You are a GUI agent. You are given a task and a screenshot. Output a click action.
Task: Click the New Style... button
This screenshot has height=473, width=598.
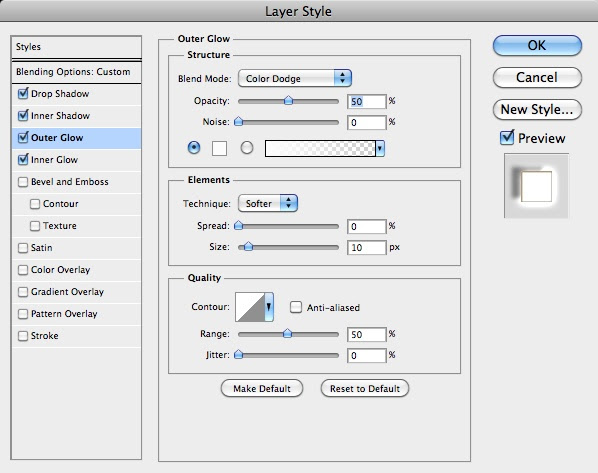(537, 109)
